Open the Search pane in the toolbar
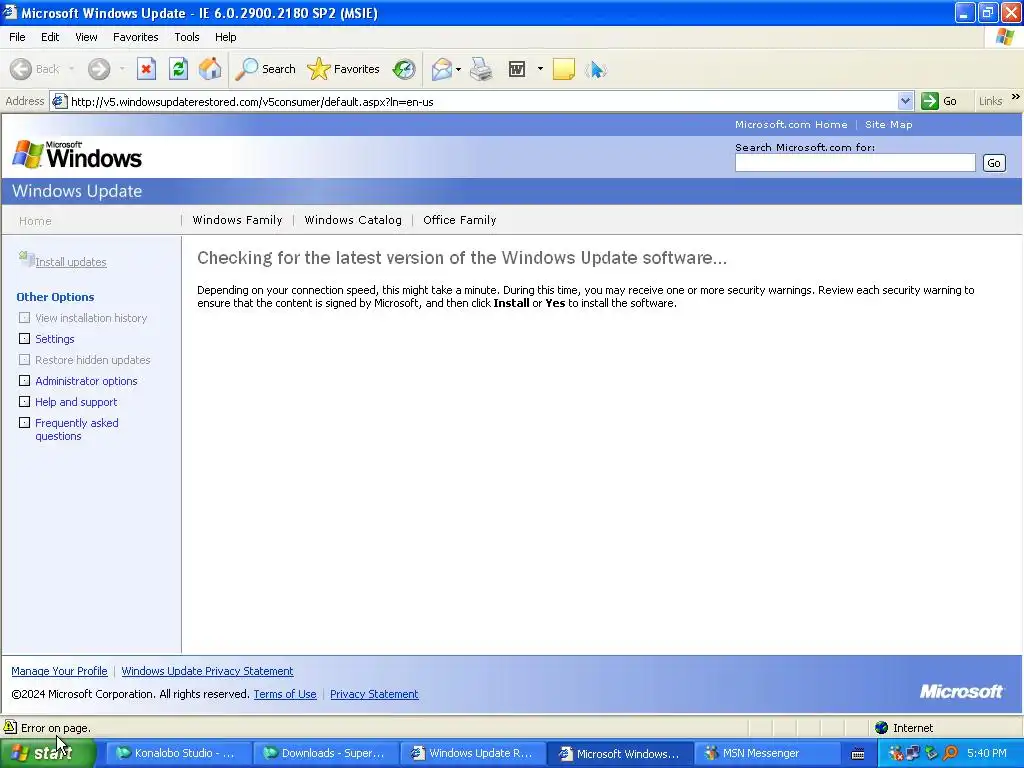1024x768 pixels. coord(266,69)
